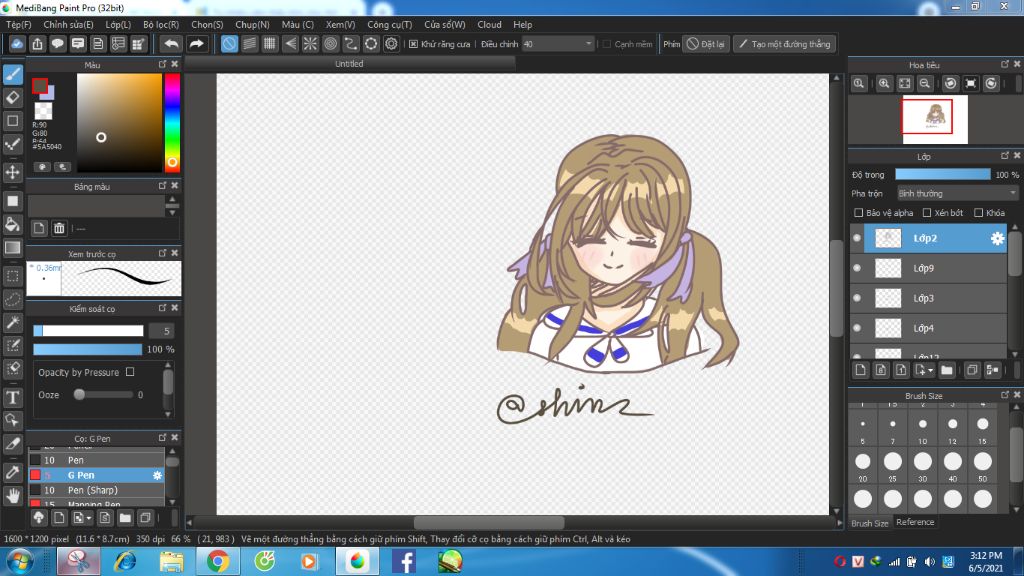The height and width of the screenshot is (576, 1024).
Task: Enable radial snap guide
Action: (x=310, y=44)
